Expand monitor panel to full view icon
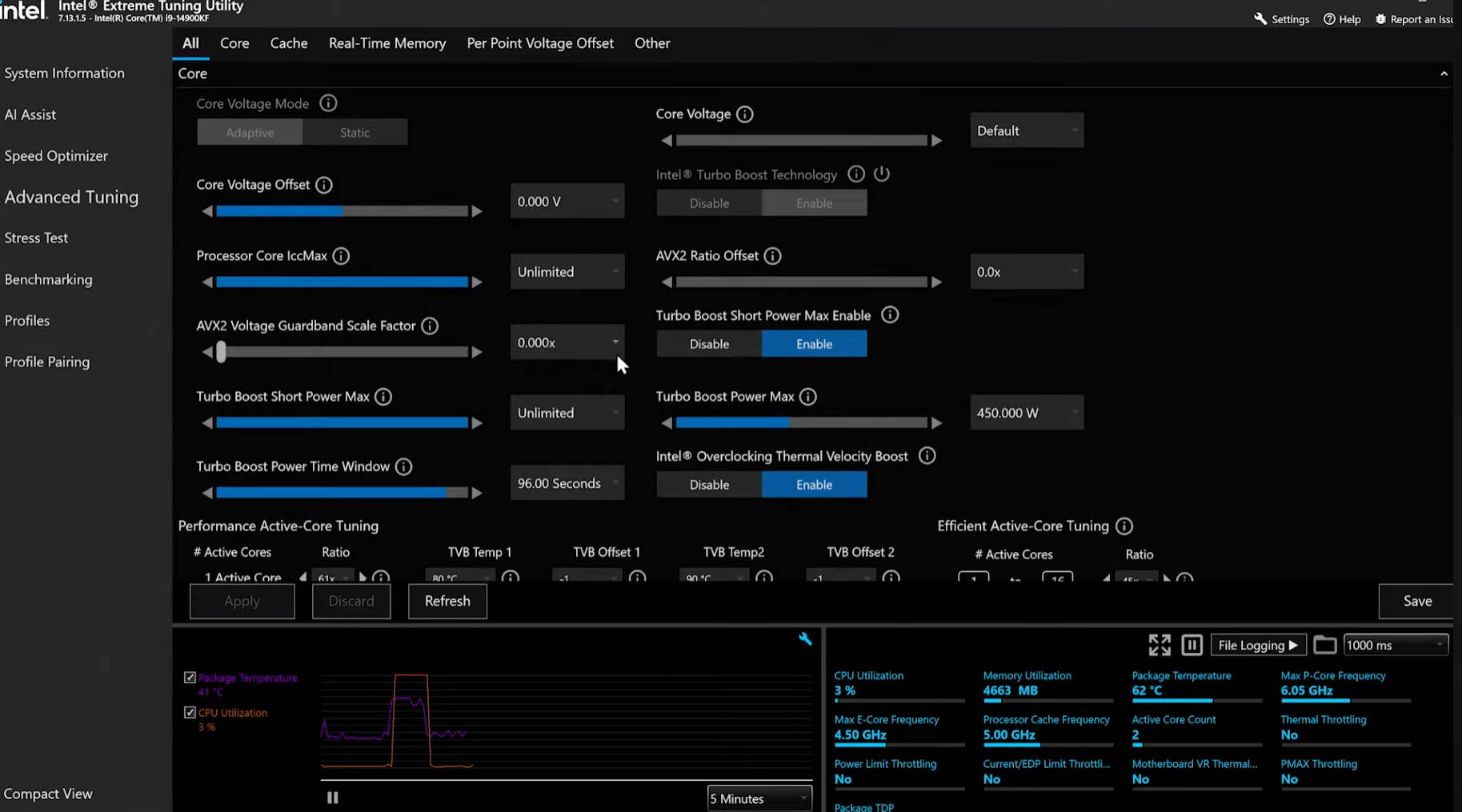 1160,645
